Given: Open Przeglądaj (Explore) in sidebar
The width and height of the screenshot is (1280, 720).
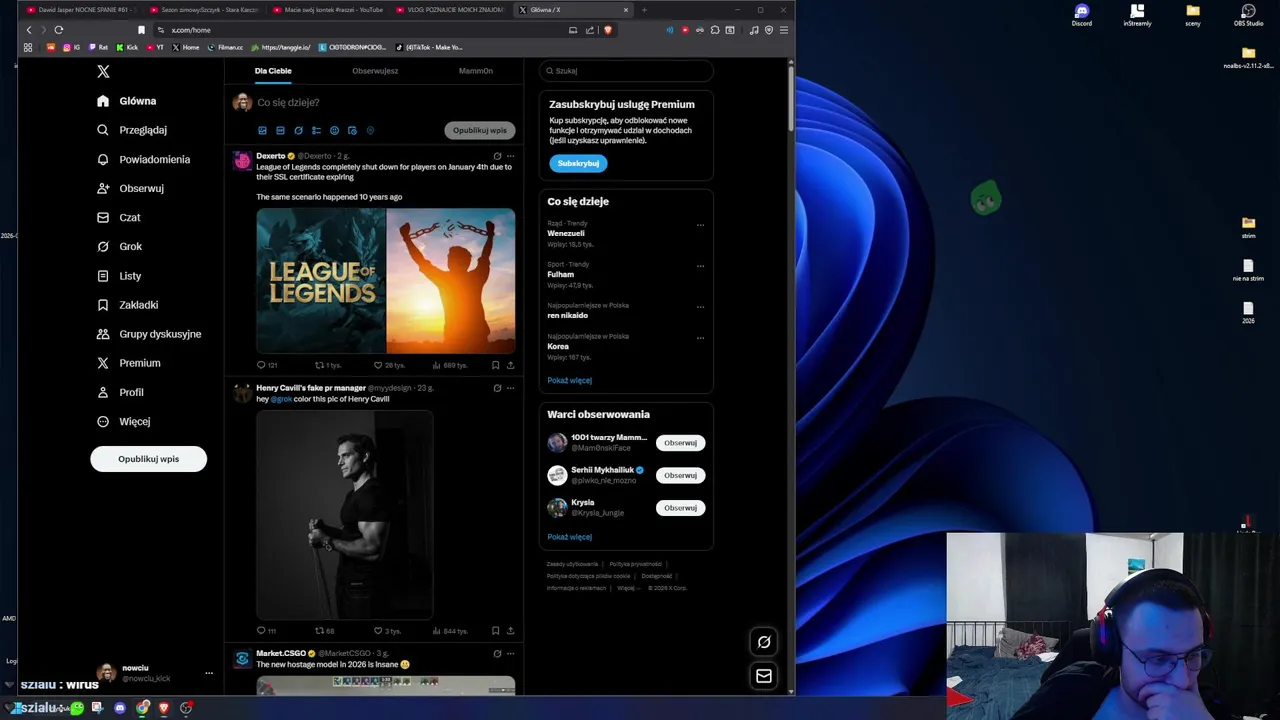Looking at the screenshot, I should click(x=132, y=130).
